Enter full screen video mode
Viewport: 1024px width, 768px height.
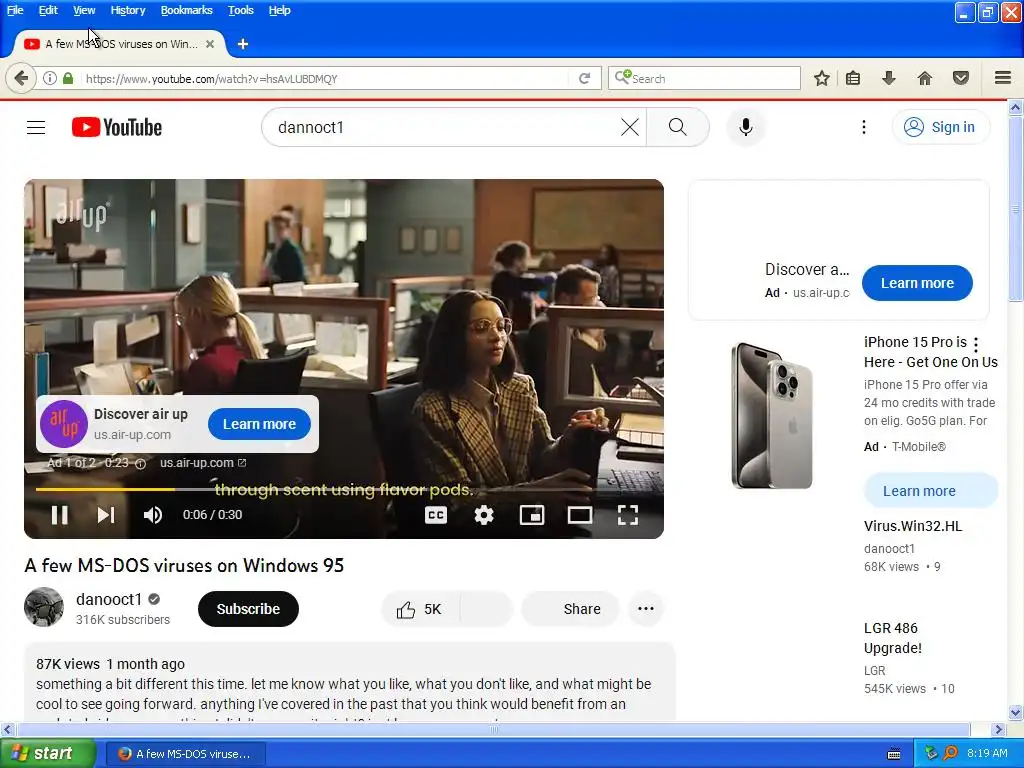coord(628,515)
